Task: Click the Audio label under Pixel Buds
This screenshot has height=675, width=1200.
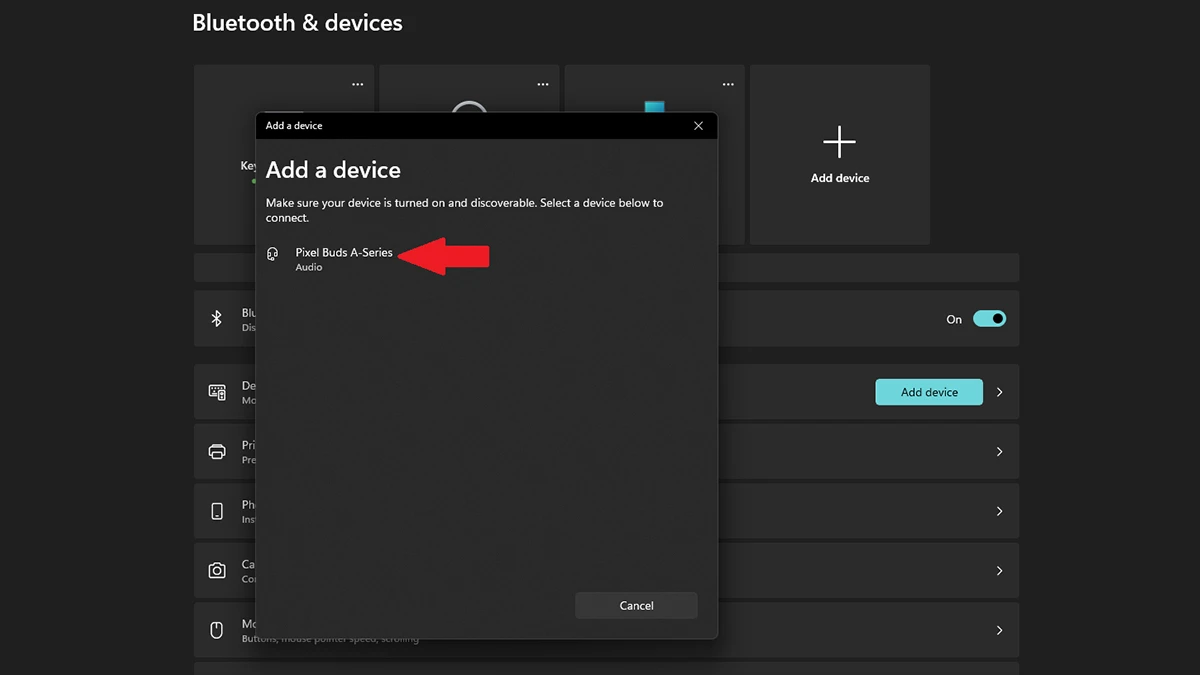Action: (x=309, y=268)
